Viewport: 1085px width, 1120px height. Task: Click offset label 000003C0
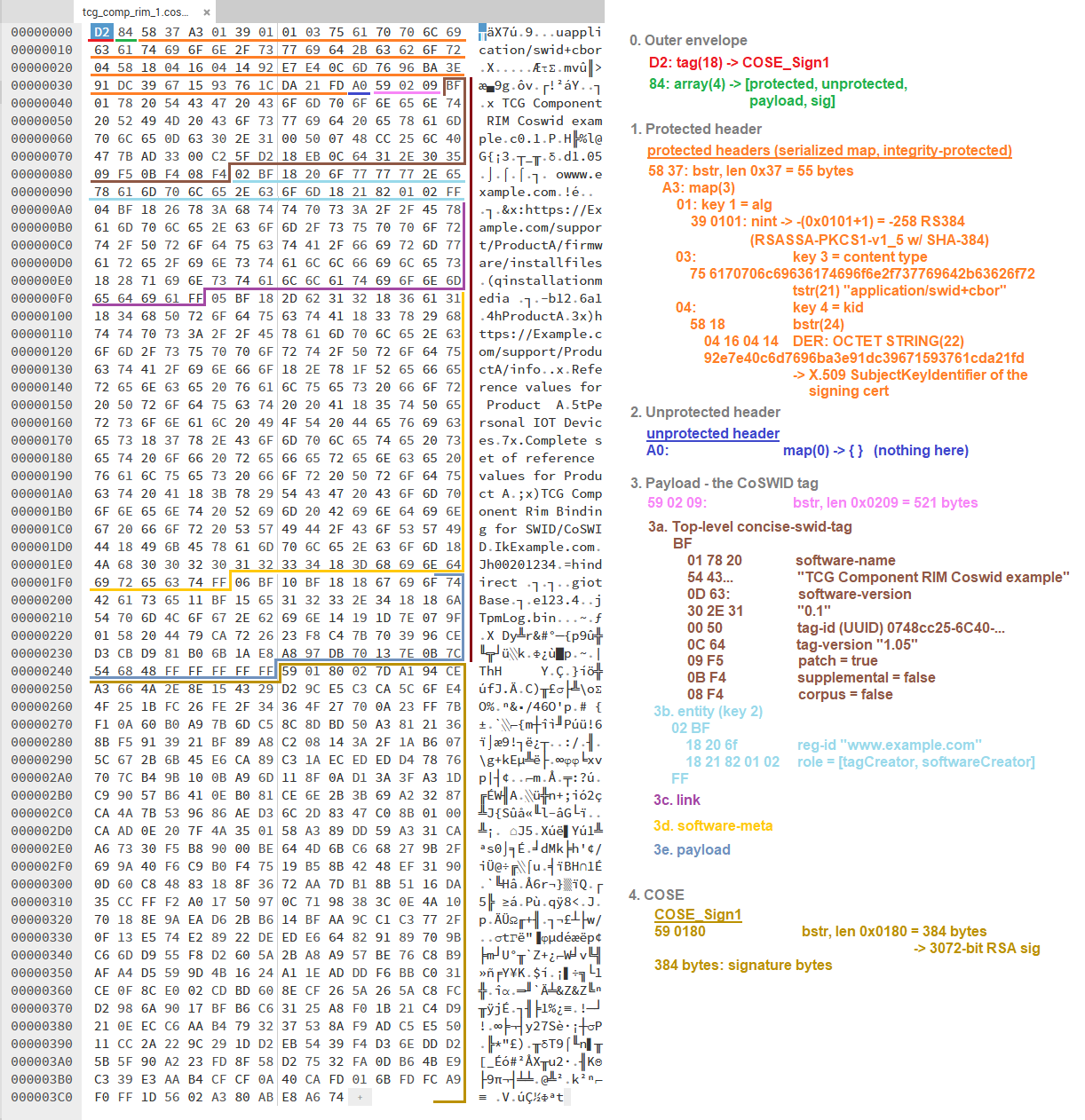(42, 1097)
